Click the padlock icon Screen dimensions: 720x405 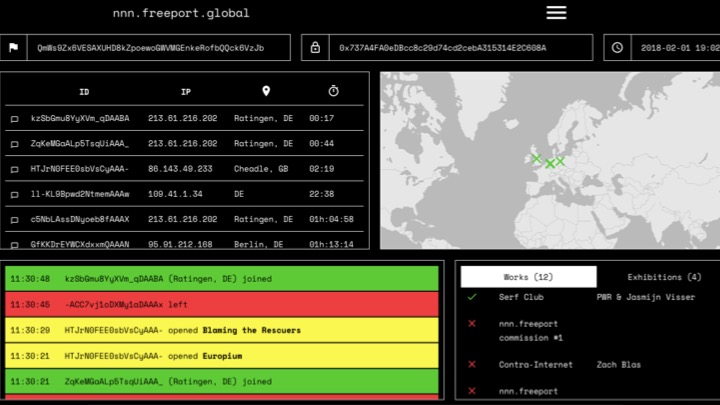point(315,47)
